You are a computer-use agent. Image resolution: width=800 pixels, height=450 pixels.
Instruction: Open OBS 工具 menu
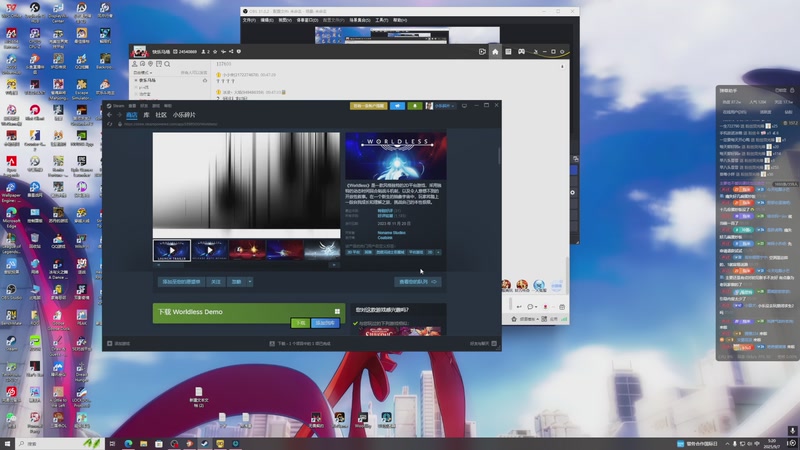pyautogui.click(x=381, y=20)
